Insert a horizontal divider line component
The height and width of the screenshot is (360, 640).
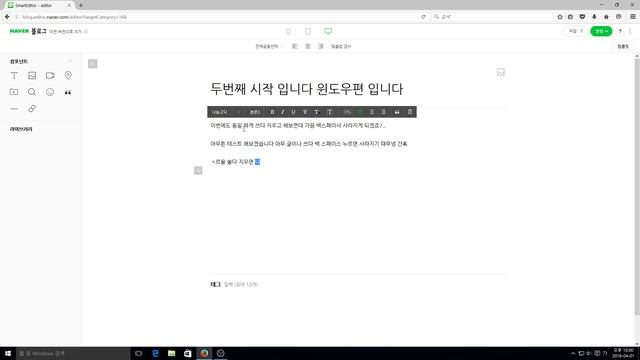point(14,109)
